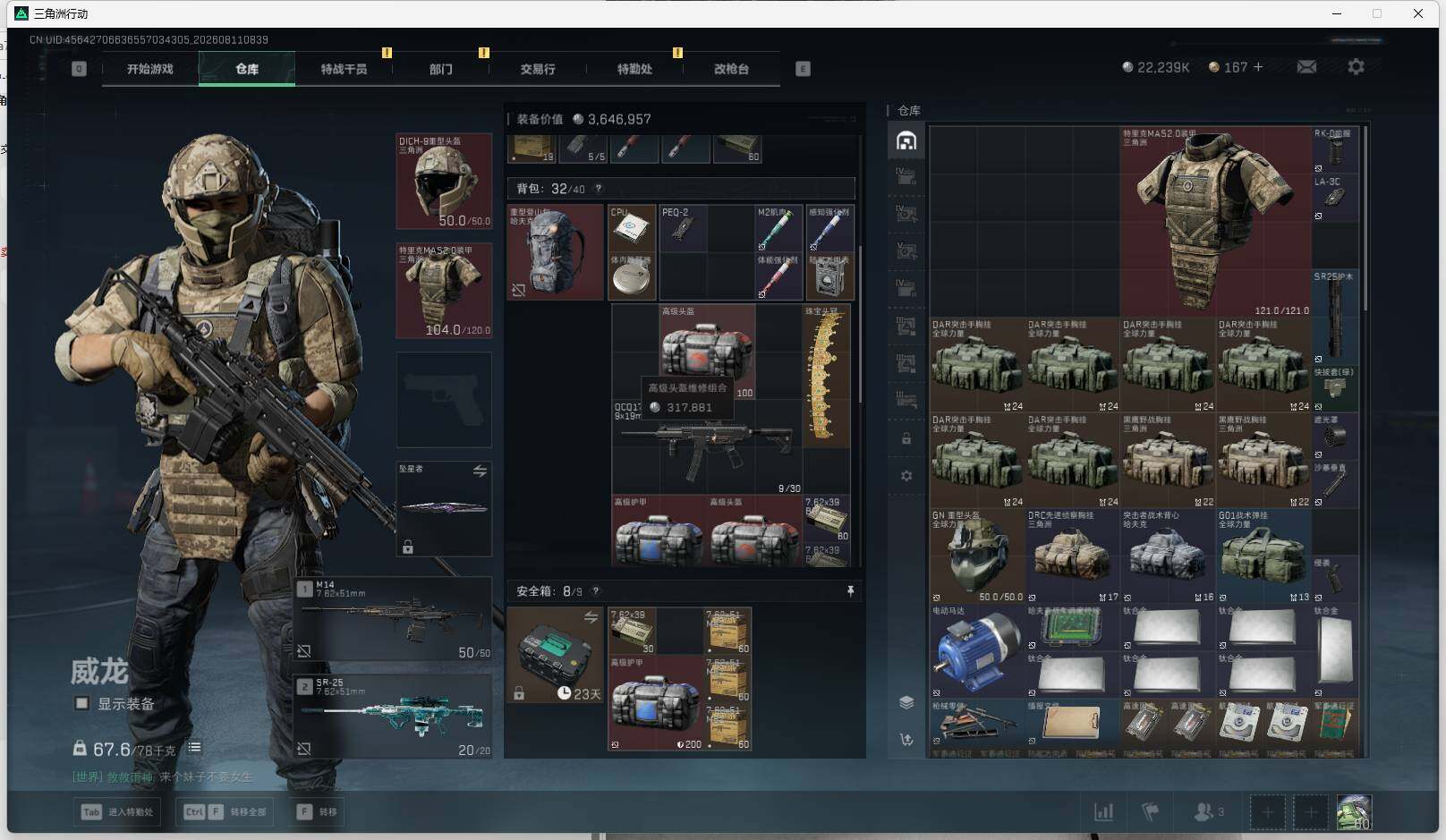This screenshot has height=840, width=1446.
Task: Select the 高级护甲 repair kit in safe box
Action: tap(656, 703)
